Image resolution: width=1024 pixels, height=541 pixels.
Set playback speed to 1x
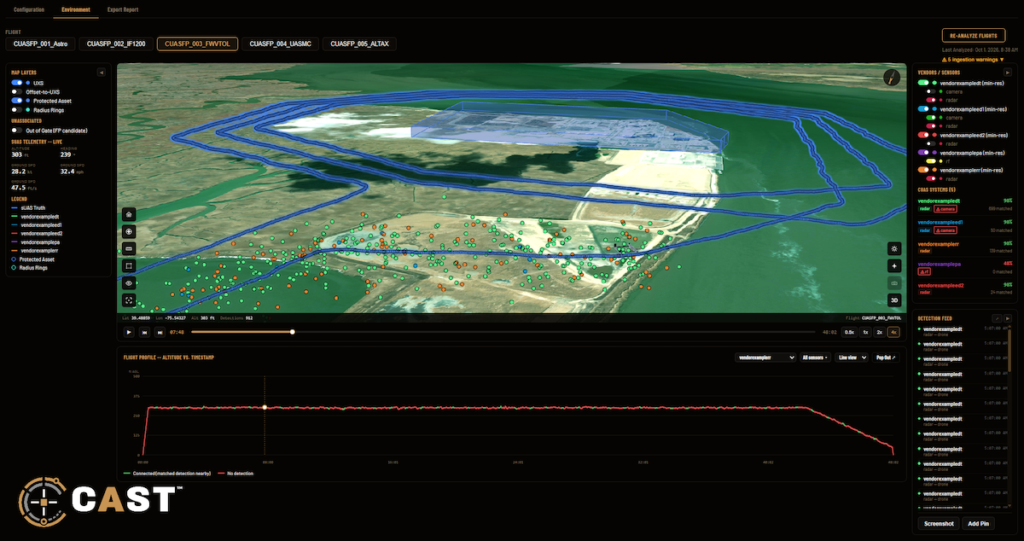(865, 332)
